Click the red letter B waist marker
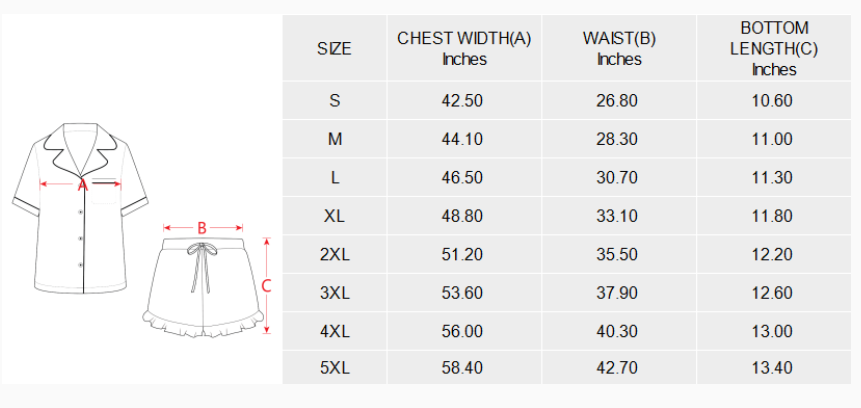The height and width of the screenshot is (408, 861). tap(202, 228)
